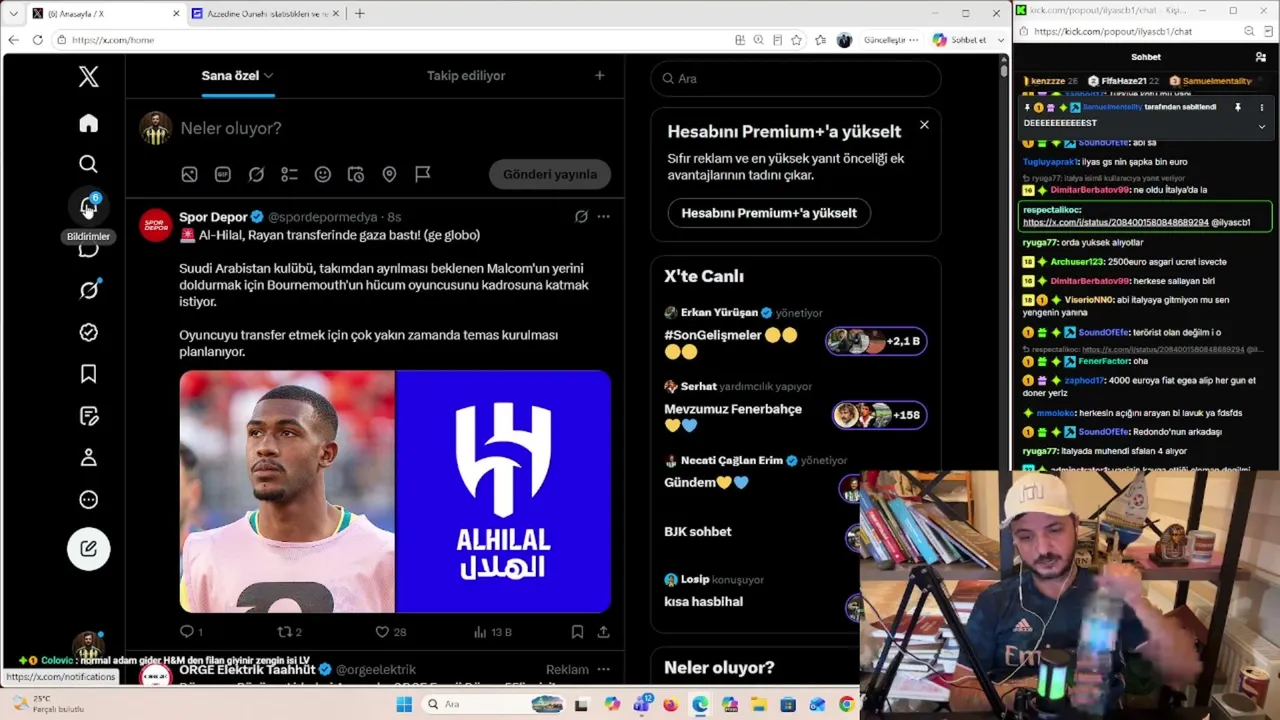Open chat user list icon in Kick window

pyautogui.click(x=1260, y=57)
